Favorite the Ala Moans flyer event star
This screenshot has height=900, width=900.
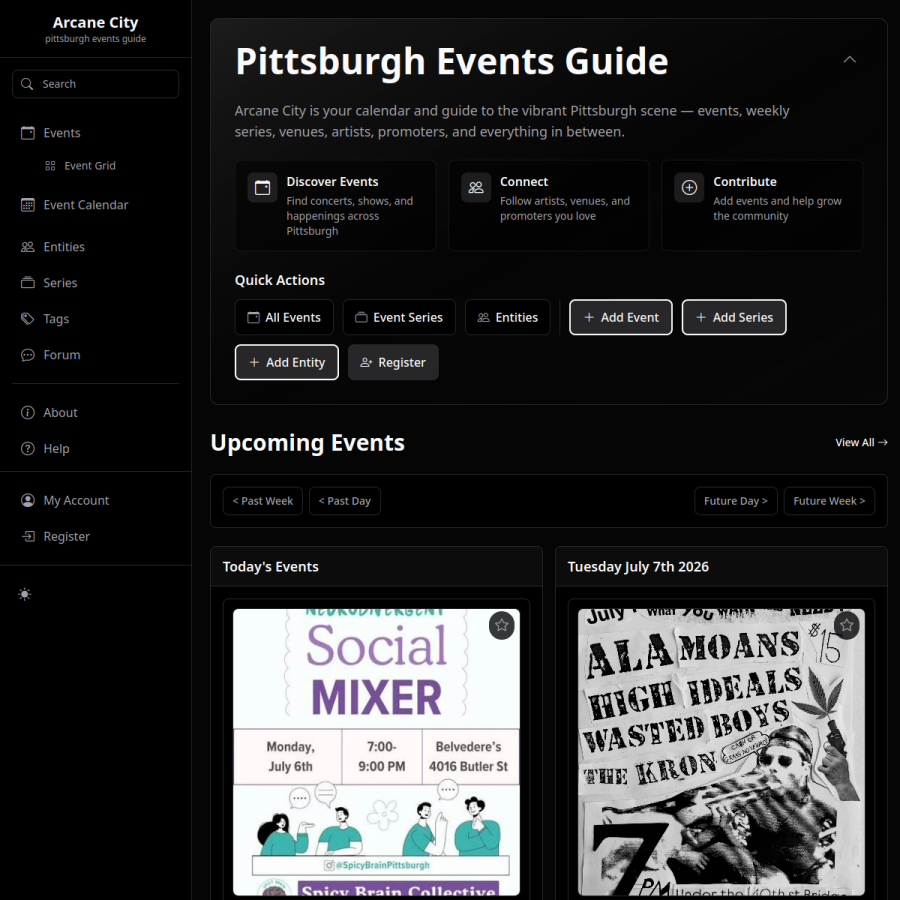pos(847,625)
